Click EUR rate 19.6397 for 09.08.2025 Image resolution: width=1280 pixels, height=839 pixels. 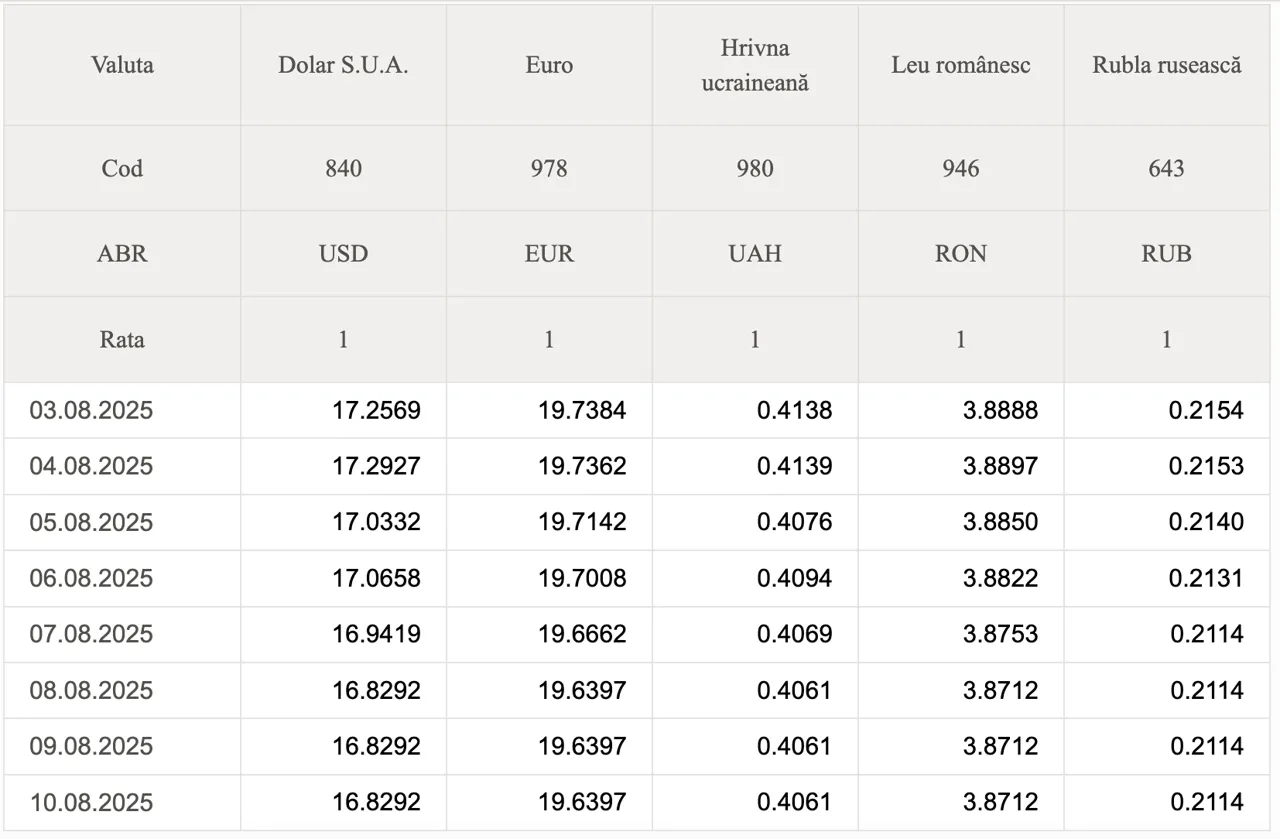point(582,746)
